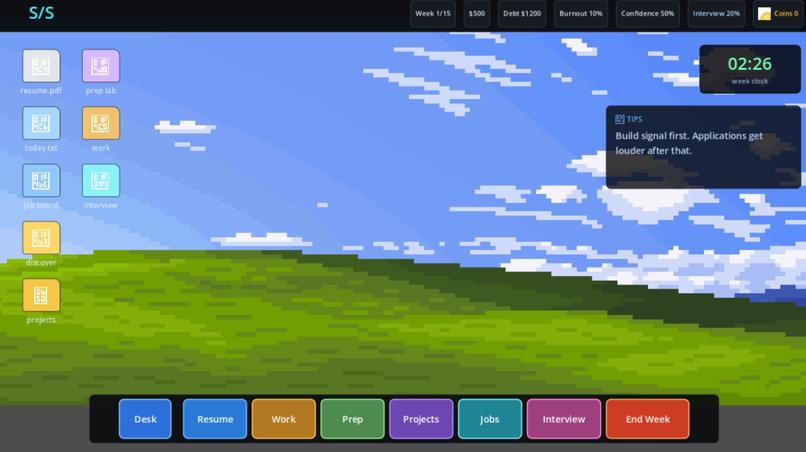Viewport: 806px width, 452px height.
Task: Open Jobs from the bottom dock
Action: click(x=490, y=419)
